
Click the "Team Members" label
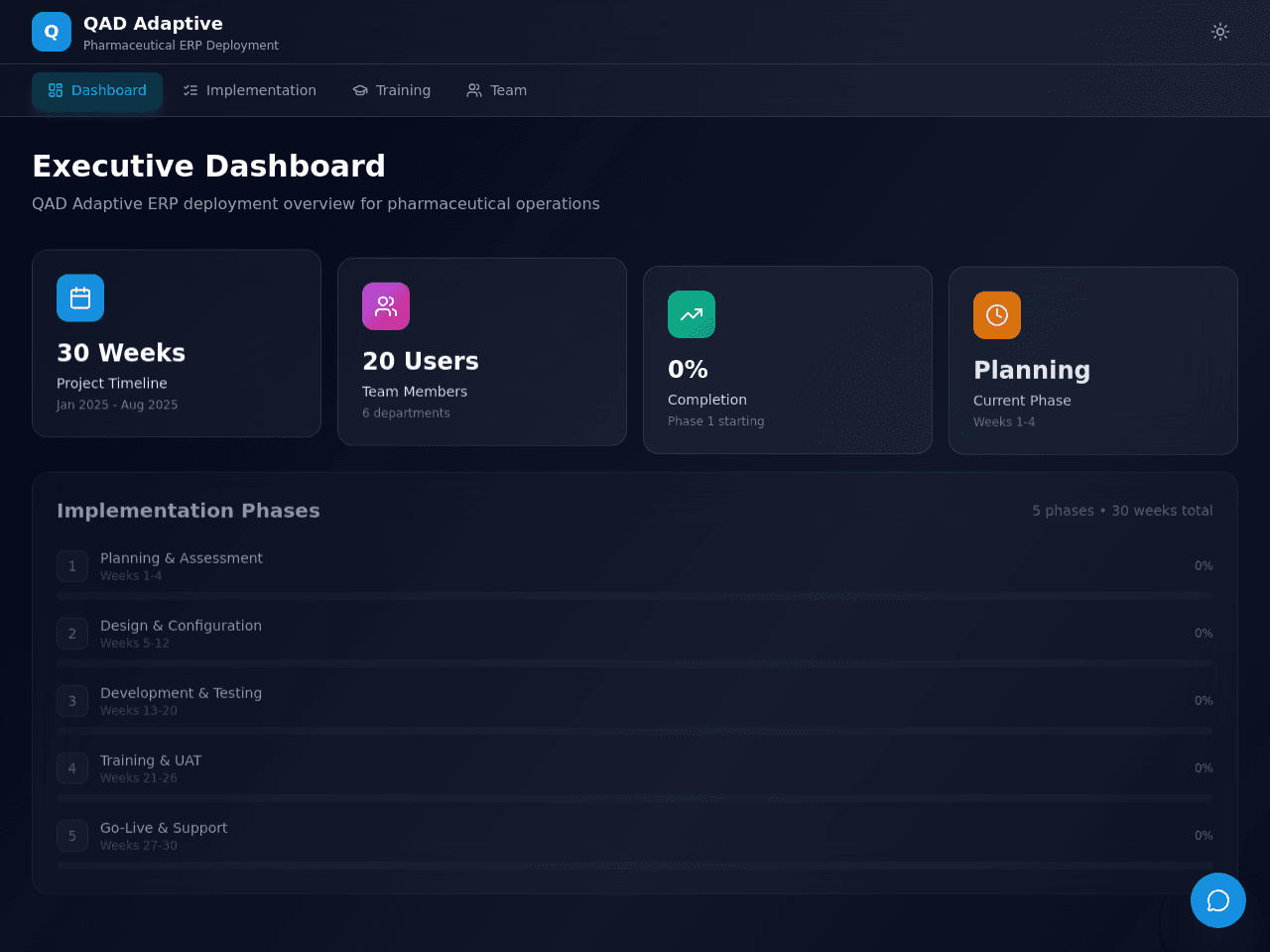pos(415,392)
